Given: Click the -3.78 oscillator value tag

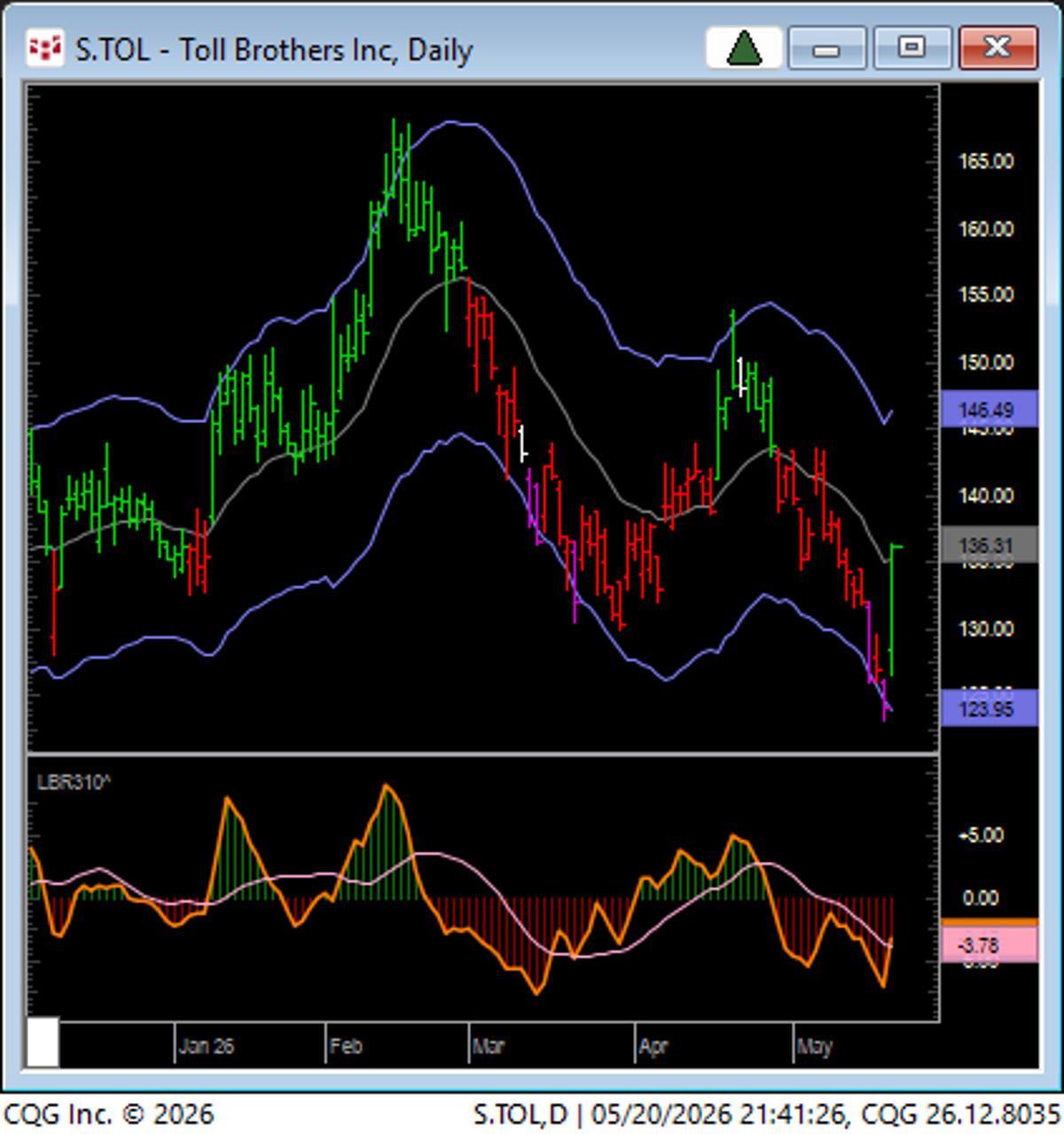Looking at the screenshot, I should click(988, 944).
